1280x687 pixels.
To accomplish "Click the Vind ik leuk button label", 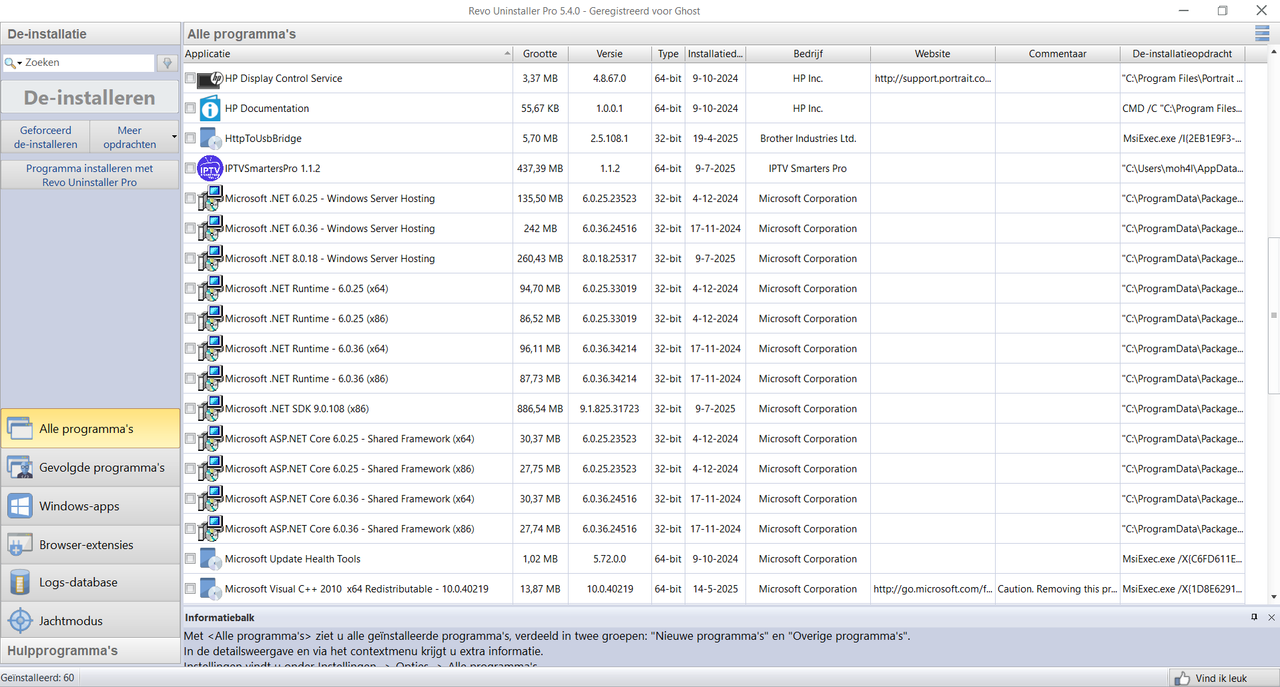I will 1221,678.
